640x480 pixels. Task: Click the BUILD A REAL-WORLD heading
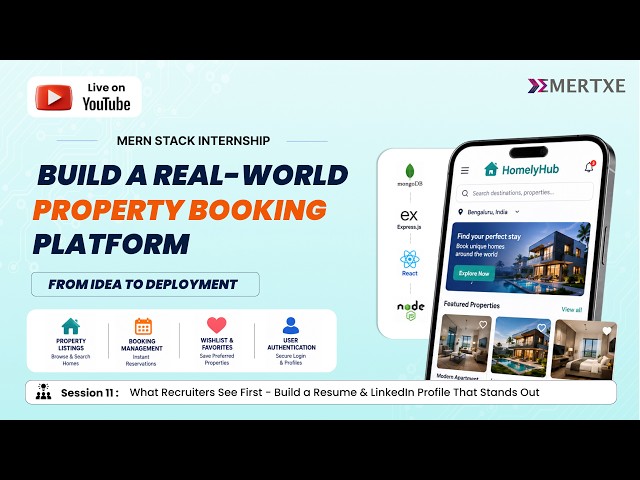(193, 175)
